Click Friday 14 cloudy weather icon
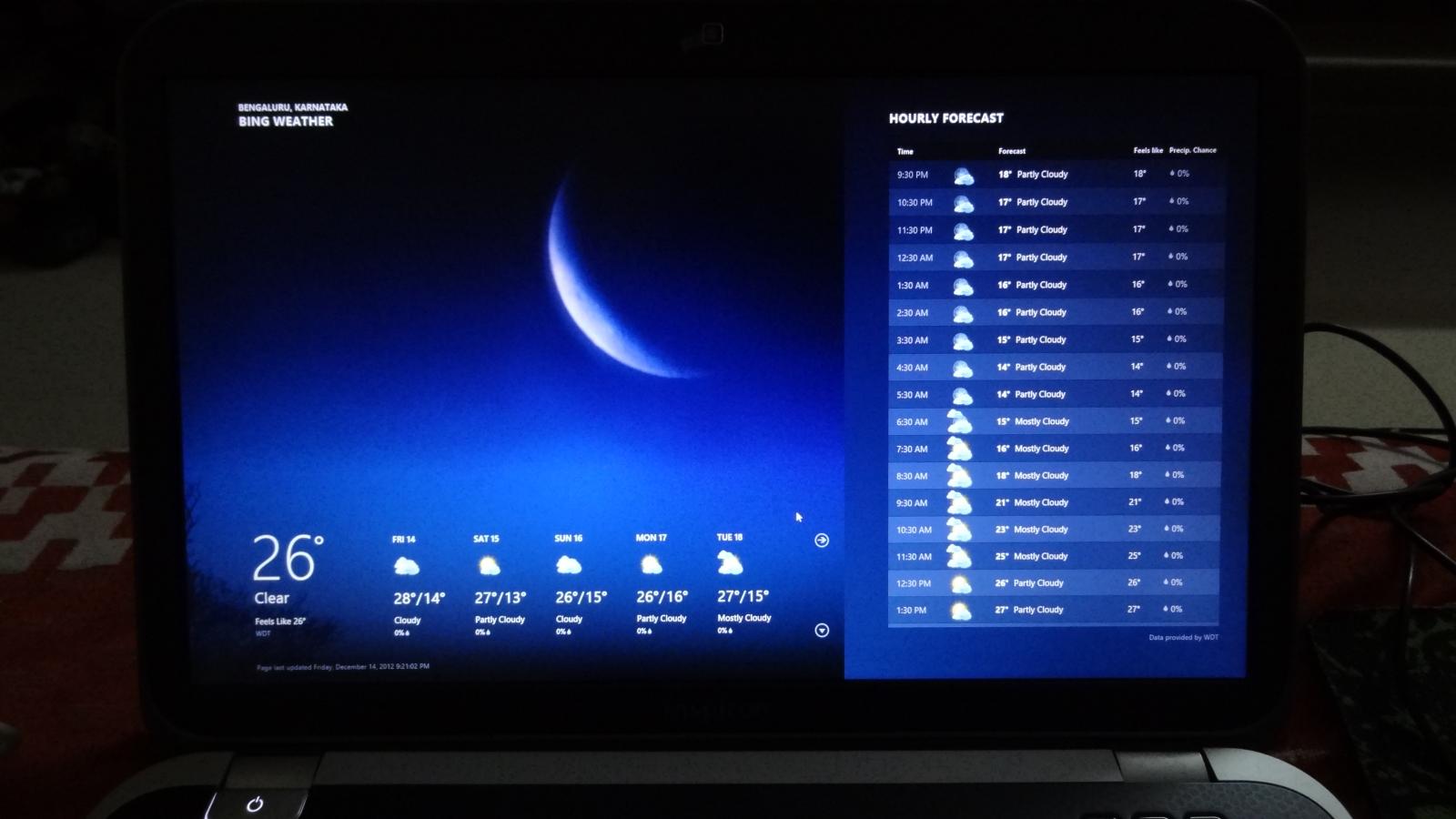The image size is (1456, 819). tap(407, 567)
